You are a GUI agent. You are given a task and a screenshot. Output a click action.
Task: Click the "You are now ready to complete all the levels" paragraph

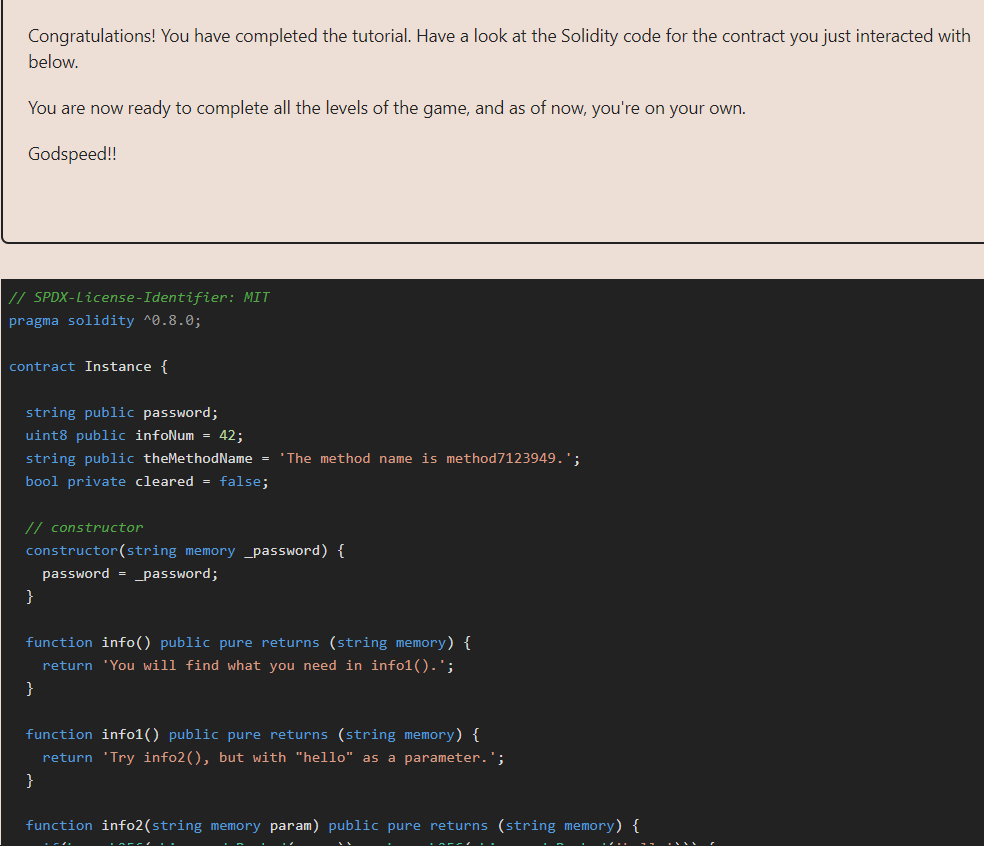[387, 108]
